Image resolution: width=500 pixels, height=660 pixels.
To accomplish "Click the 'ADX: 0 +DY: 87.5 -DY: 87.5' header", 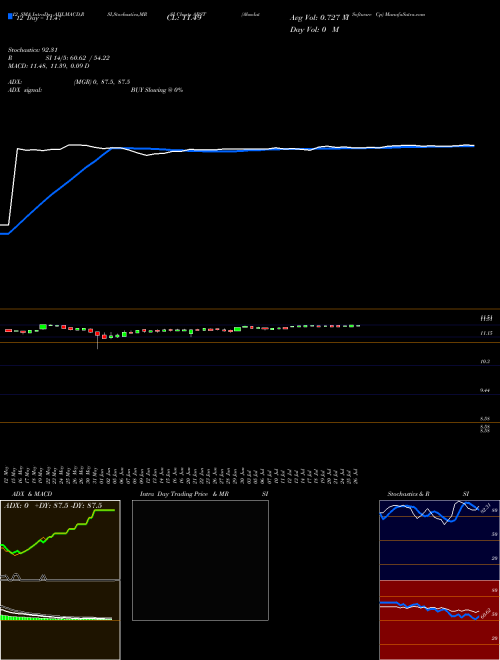I will 53,506.
